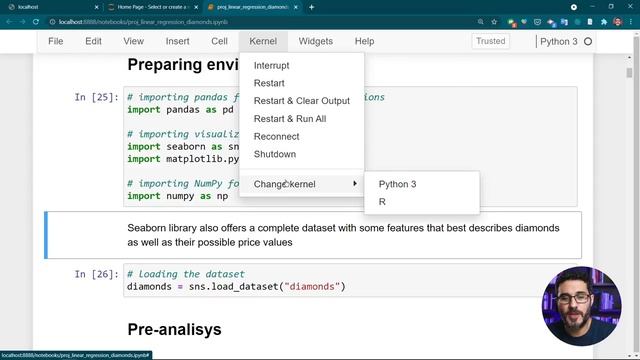The image size is (640, 360).
Task: Click the Pre-analisys heading
Action: (x=174, y=329)
